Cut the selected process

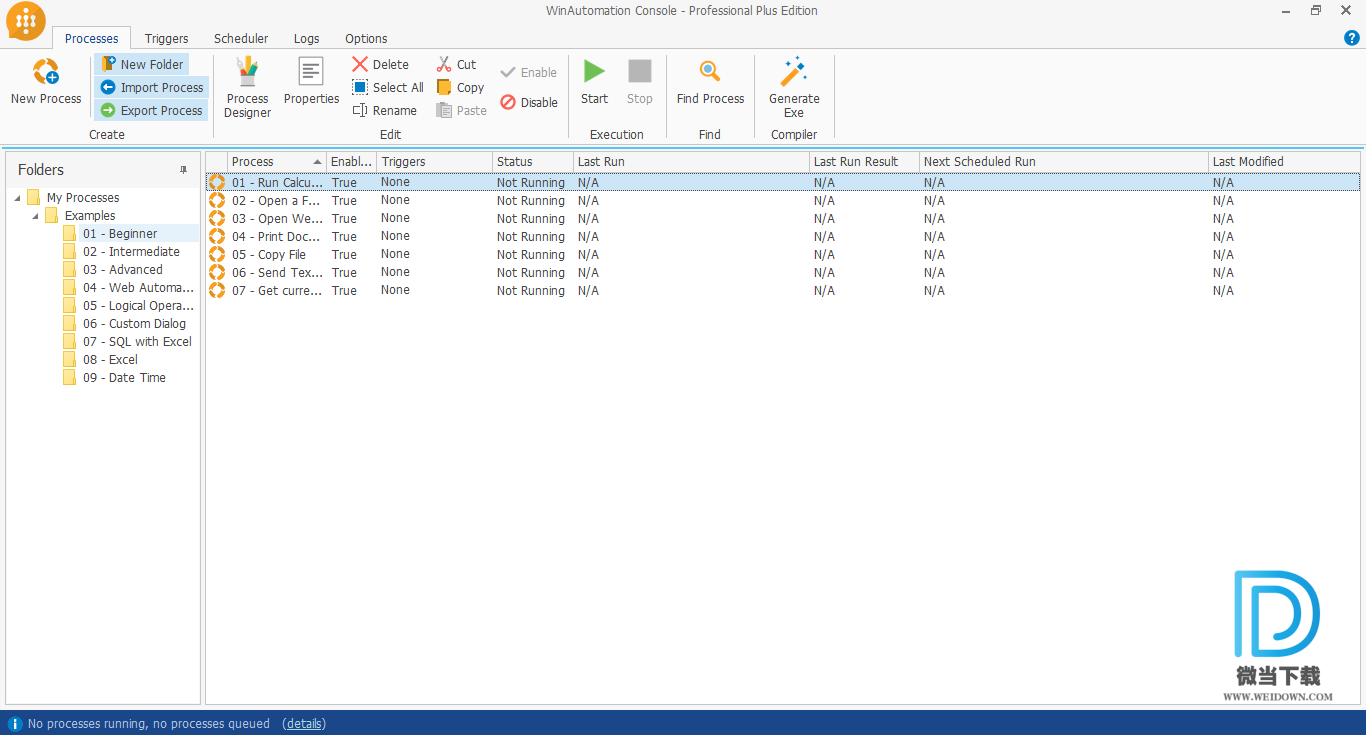click(x=456, y=64)
